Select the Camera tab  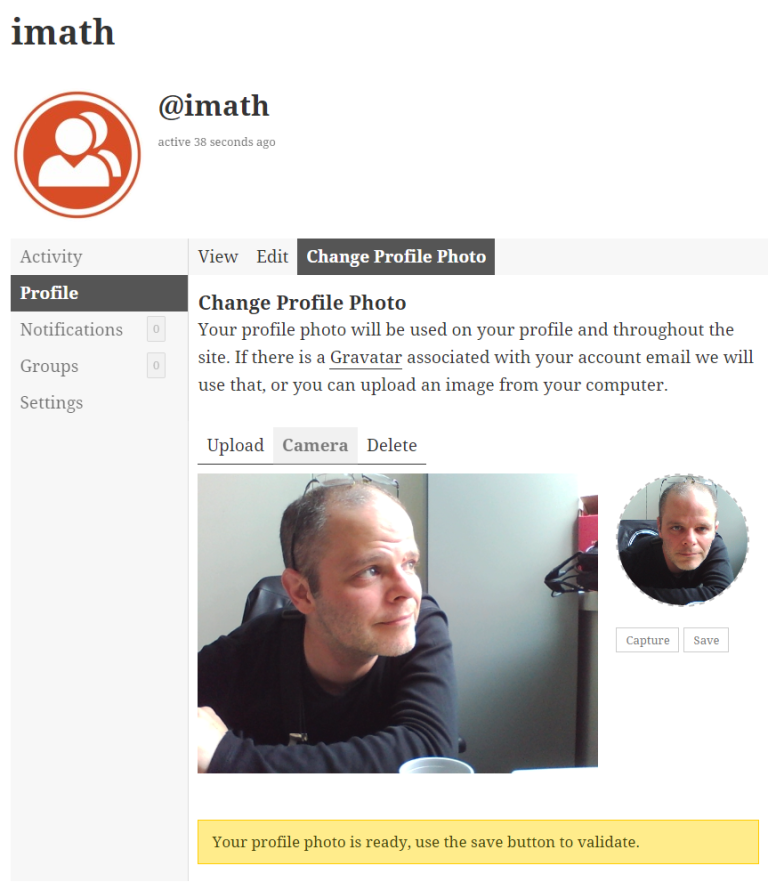coord(315,446)
